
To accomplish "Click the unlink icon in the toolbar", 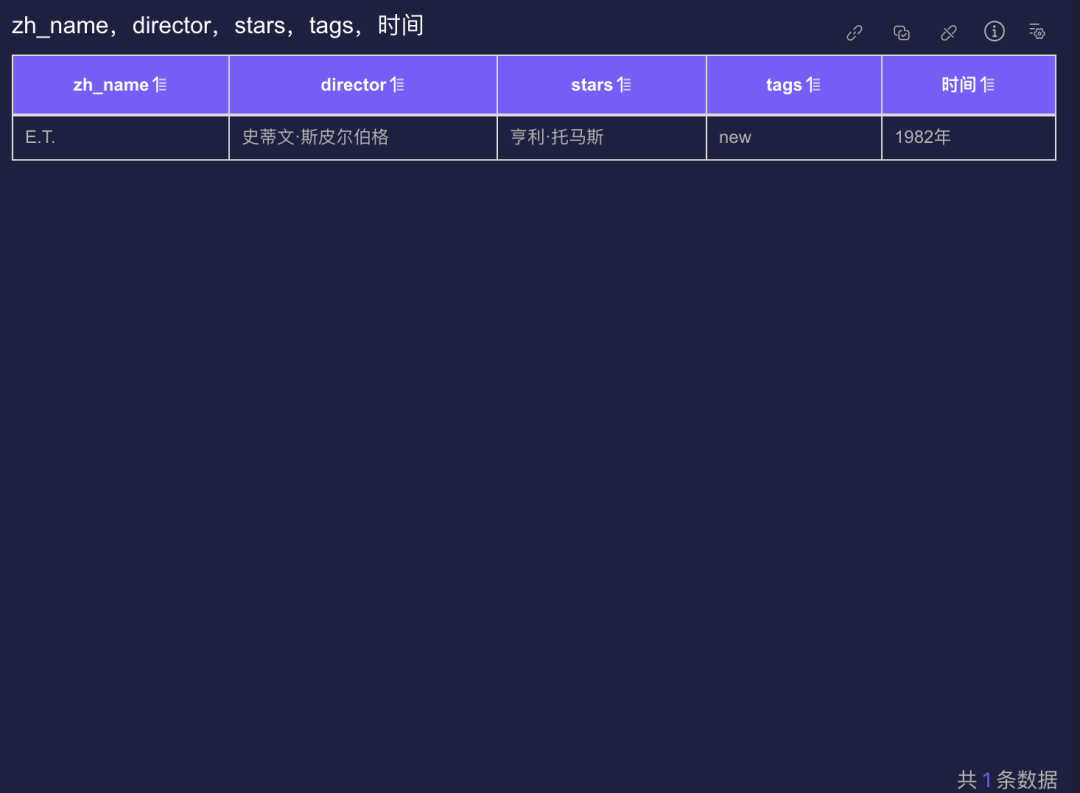I will coord(948,32).
